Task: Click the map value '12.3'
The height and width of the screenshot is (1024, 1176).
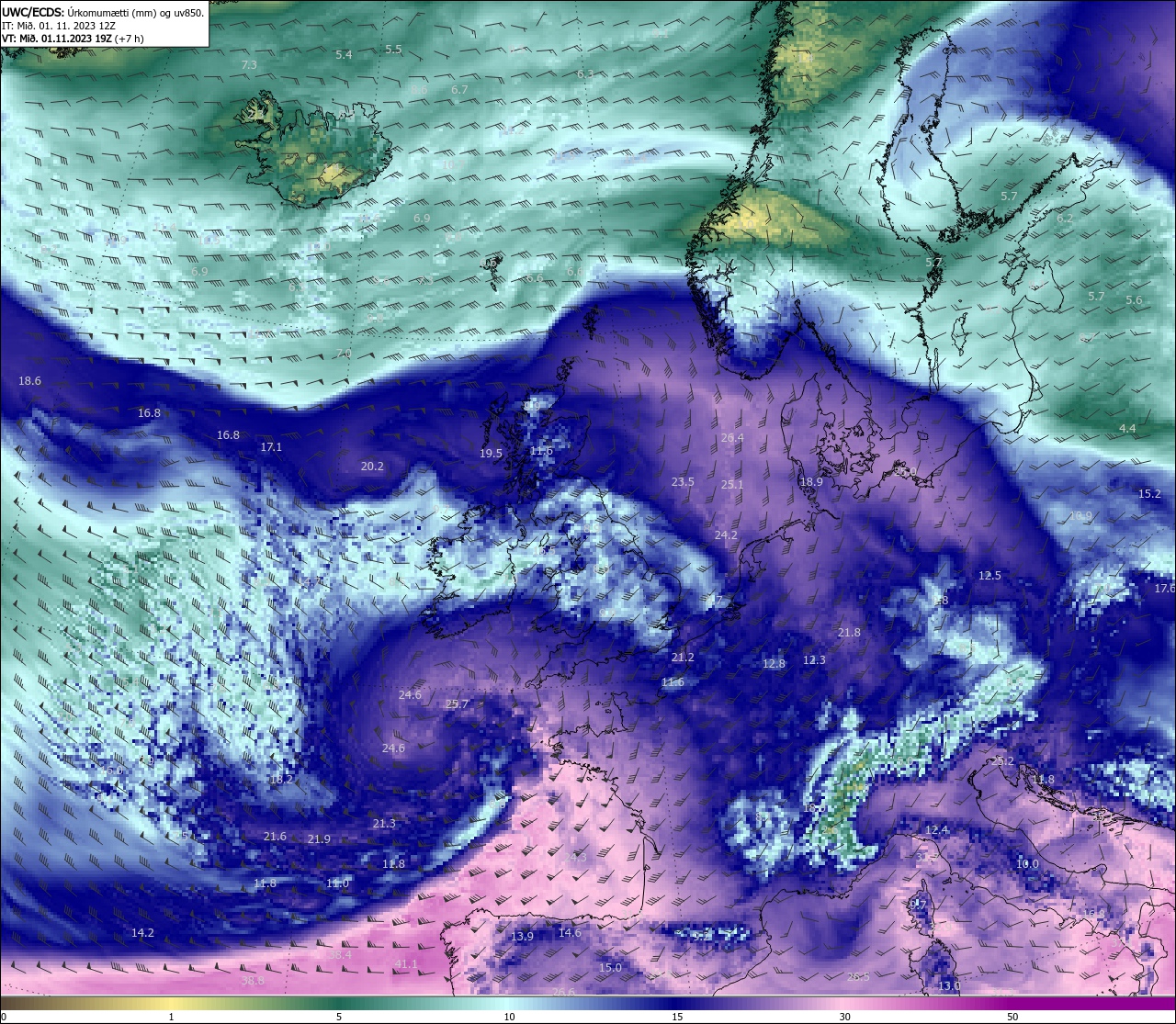Action: coord(814,660)
